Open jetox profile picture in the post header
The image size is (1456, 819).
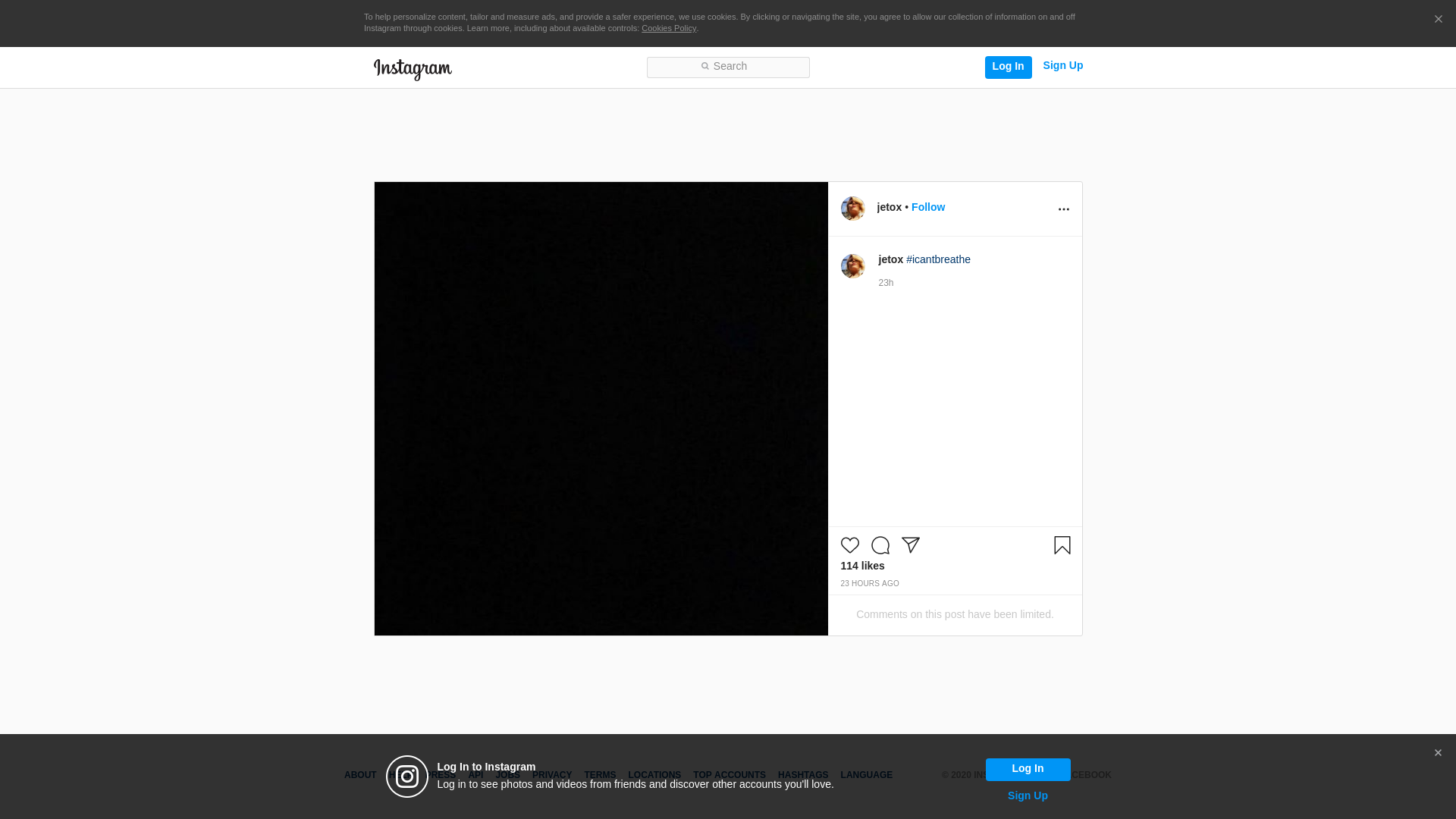[853, 209]
